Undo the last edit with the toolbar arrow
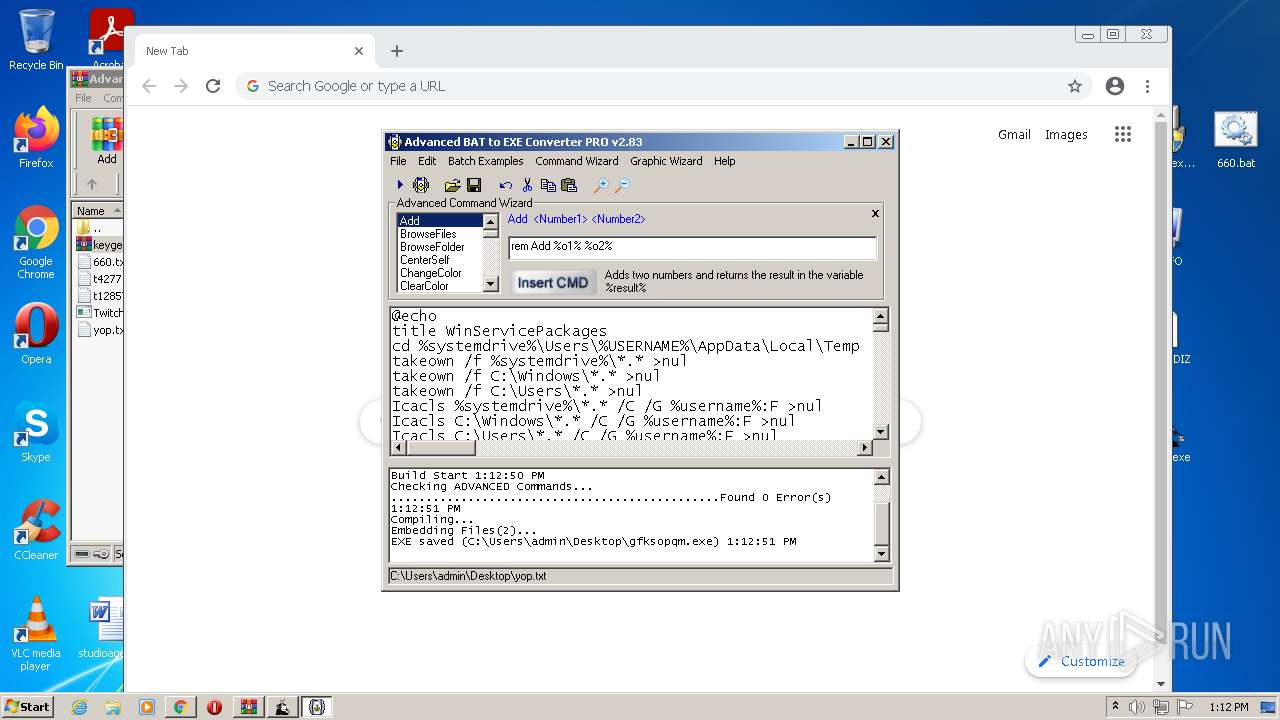Viewport: 1280px width, 720px height. 506,185
